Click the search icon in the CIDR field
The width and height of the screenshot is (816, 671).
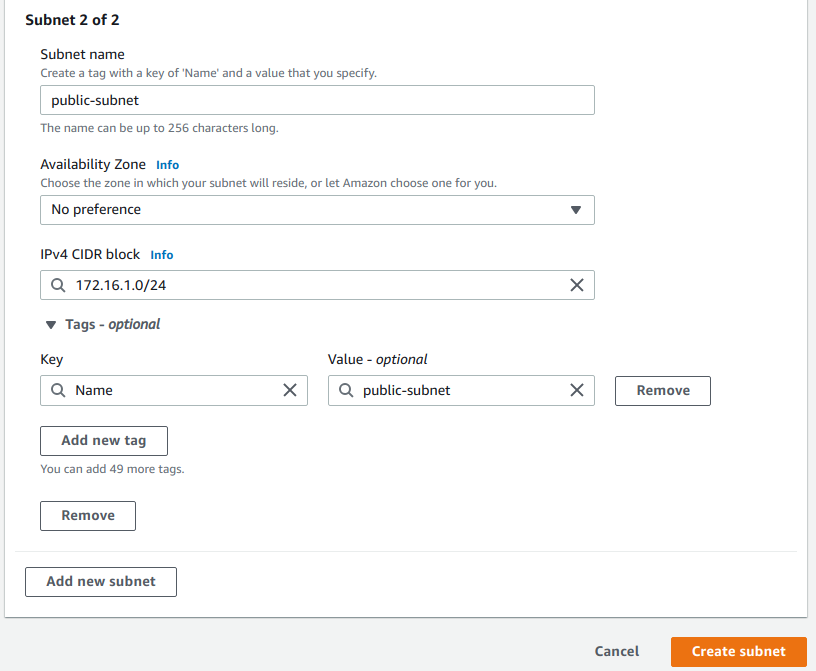coord(58,285)
